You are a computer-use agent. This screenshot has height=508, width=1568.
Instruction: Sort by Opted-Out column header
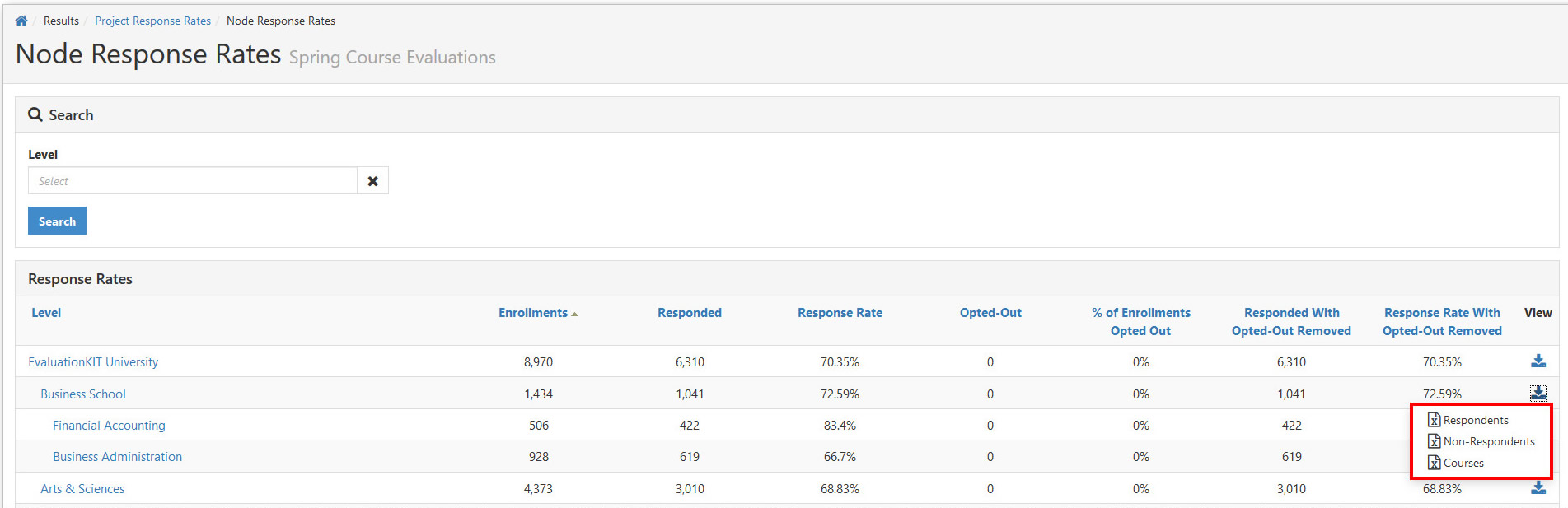coord(990,313)
